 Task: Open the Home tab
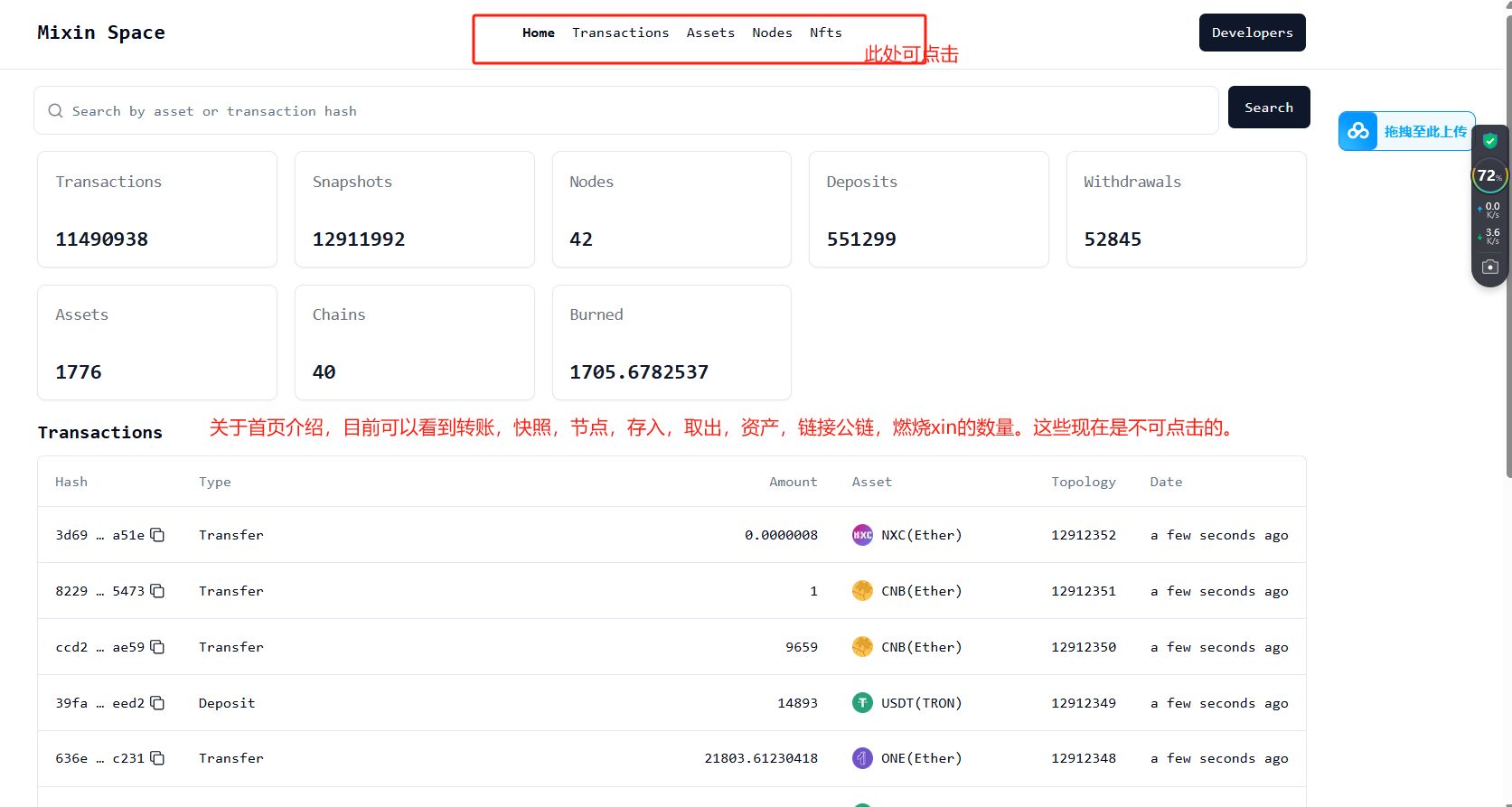pos(539,33)
